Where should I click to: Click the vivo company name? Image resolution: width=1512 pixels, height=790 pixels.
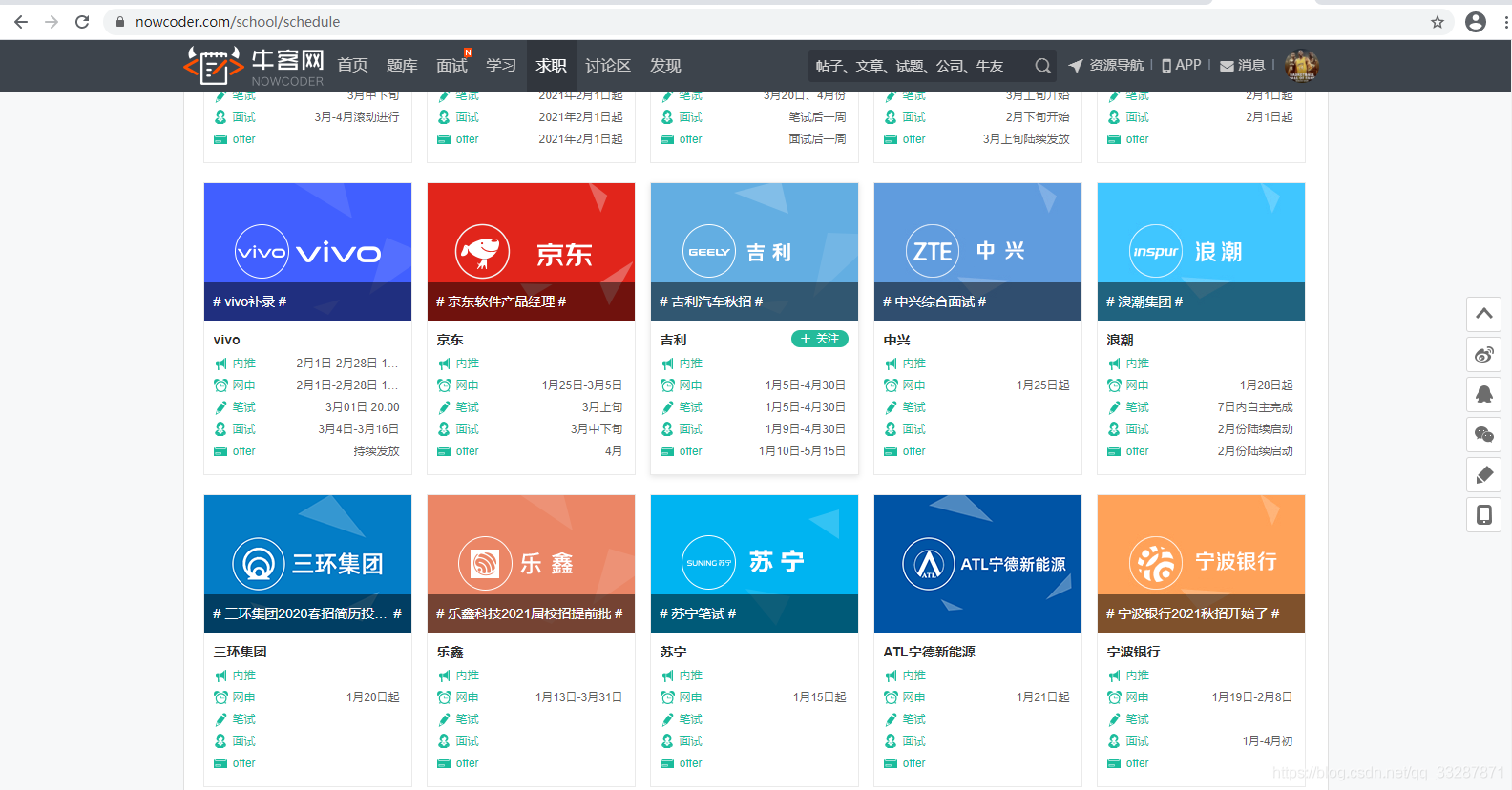pyautogui.click(x=227, y=340)
